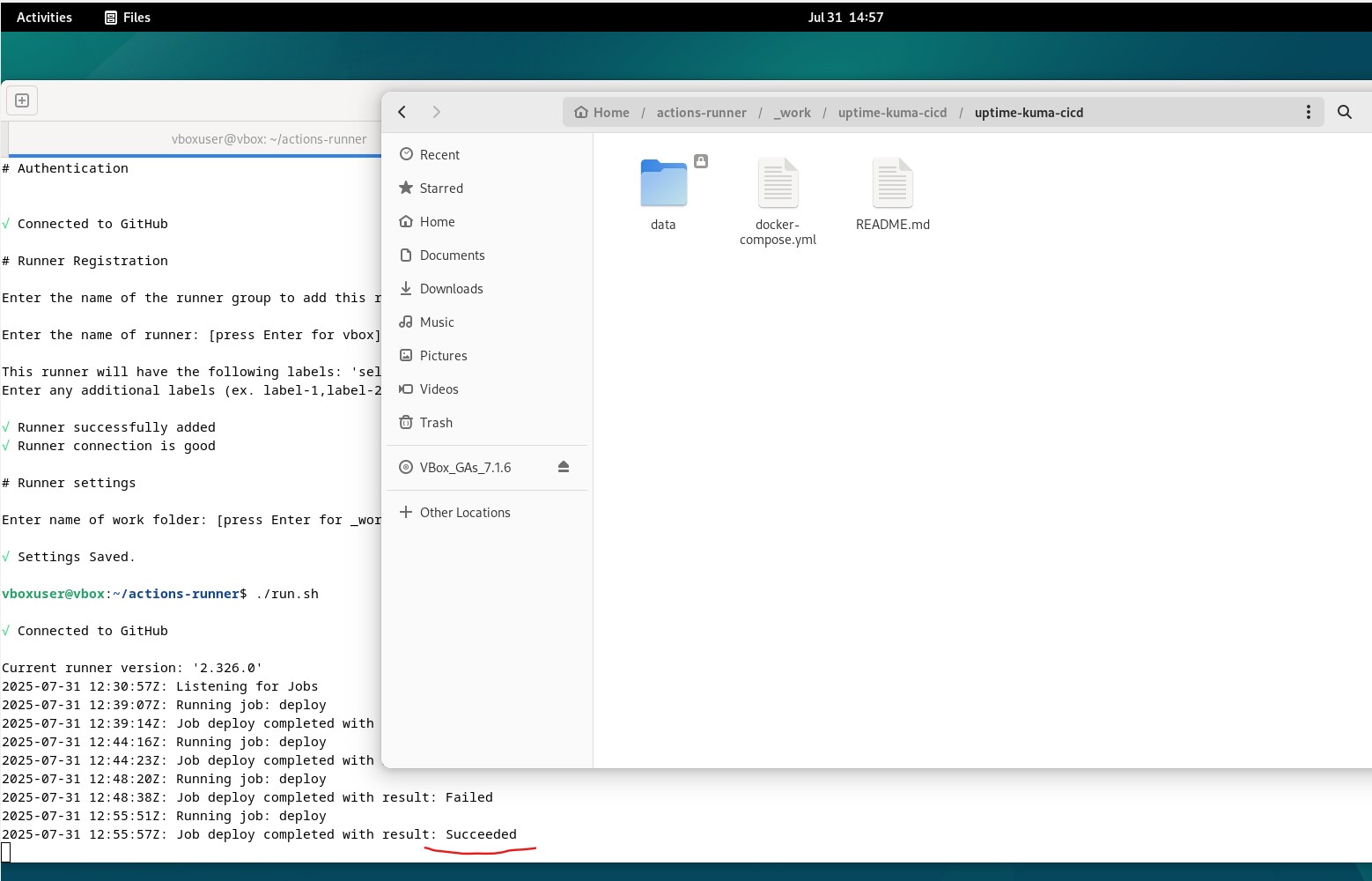Click the forward navigation arrow
The image size is (1372, 881).
pyautogui.click(x=436, y=112)
